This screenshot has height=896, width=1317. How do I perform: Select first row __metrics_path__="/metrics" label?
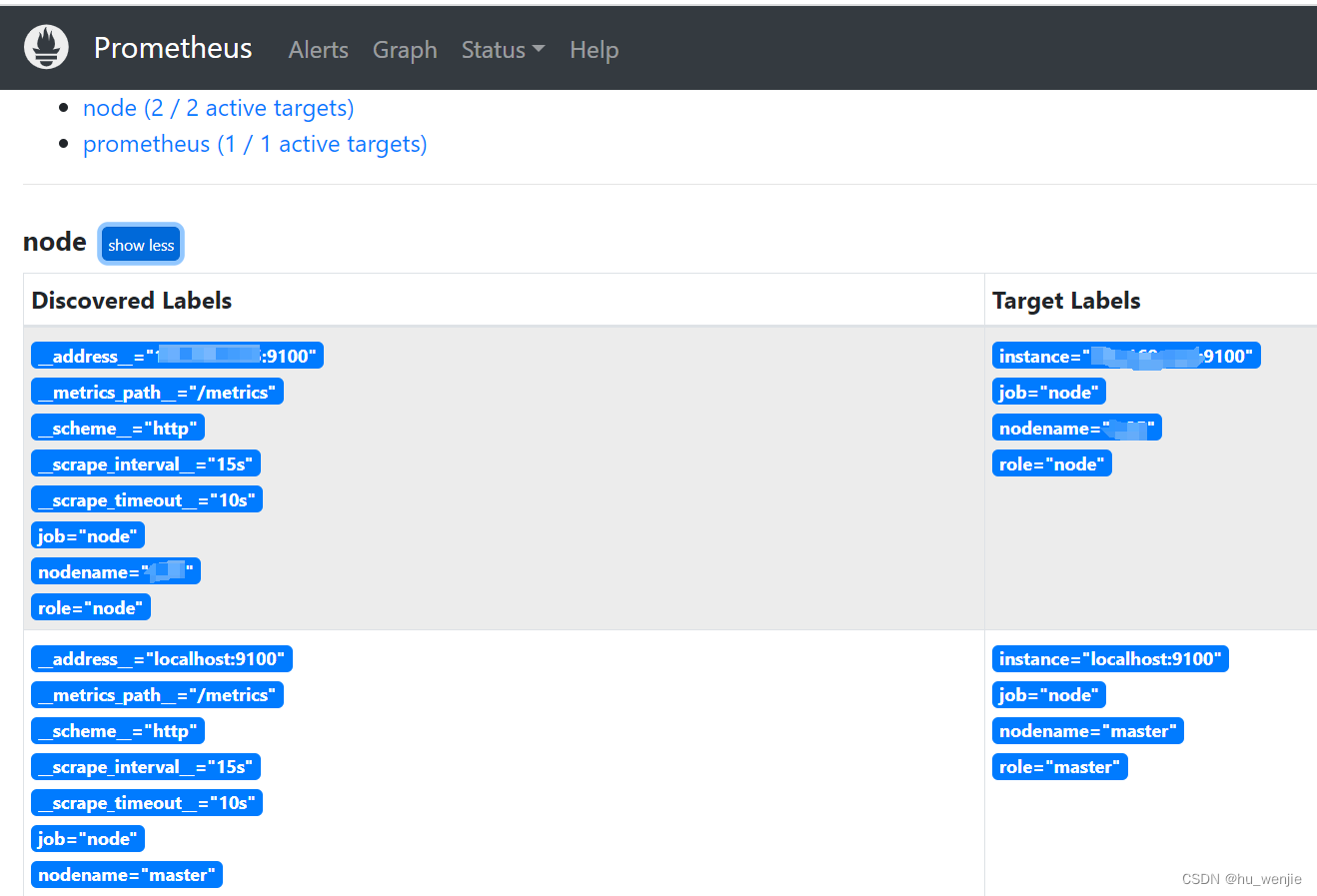point(157,392)
